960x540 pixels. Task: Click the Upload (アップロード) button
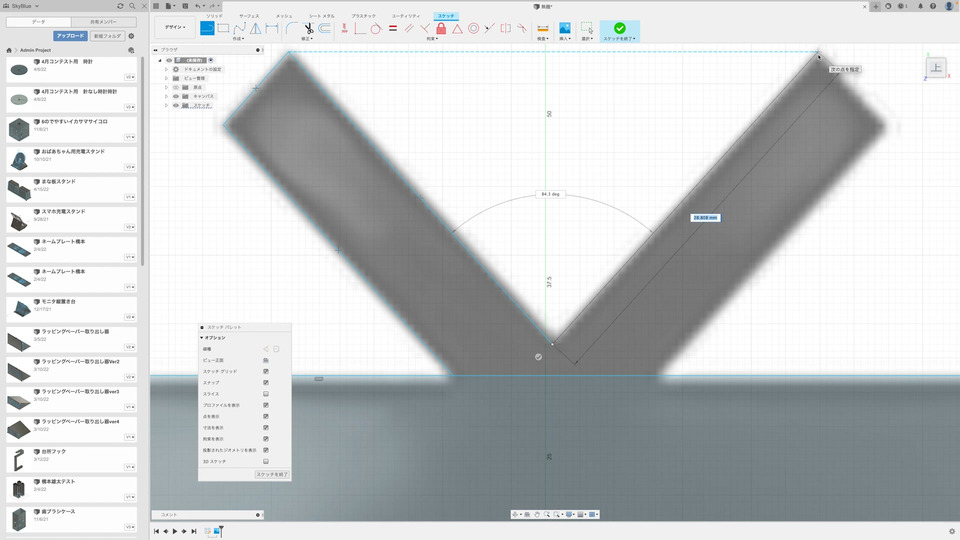pyautogui.click(x=70, y=36)
